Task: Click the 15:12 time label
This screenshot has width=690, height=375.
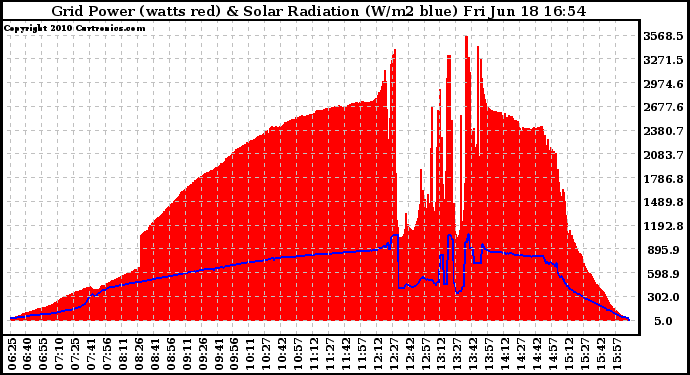Action: tap(570, 353)
